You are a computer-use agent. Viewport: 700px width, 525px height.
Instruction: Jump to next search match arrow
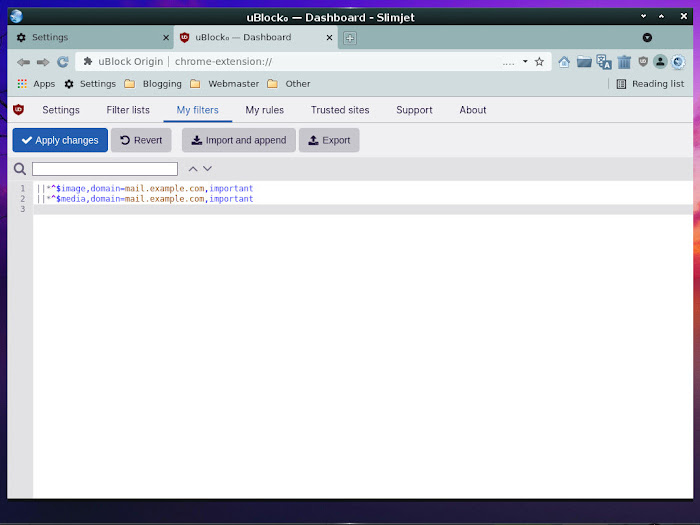[208, 169]
